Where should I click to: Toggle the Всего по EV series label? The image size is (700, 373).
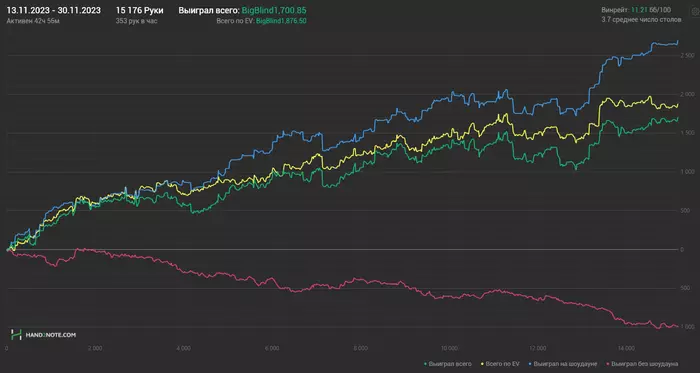point(504,364)
